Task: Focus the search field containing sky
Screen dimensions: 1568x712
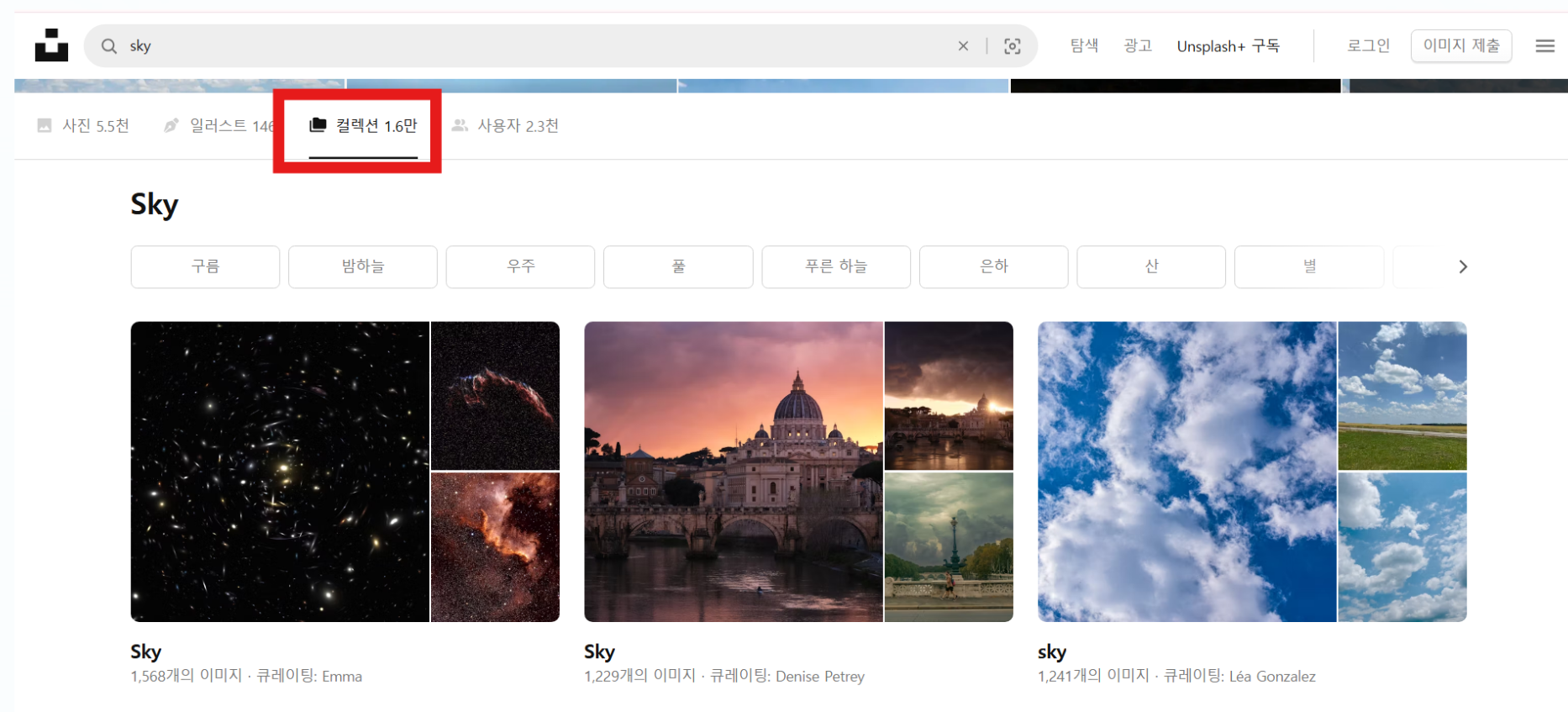Action: [x=560, y=46]
